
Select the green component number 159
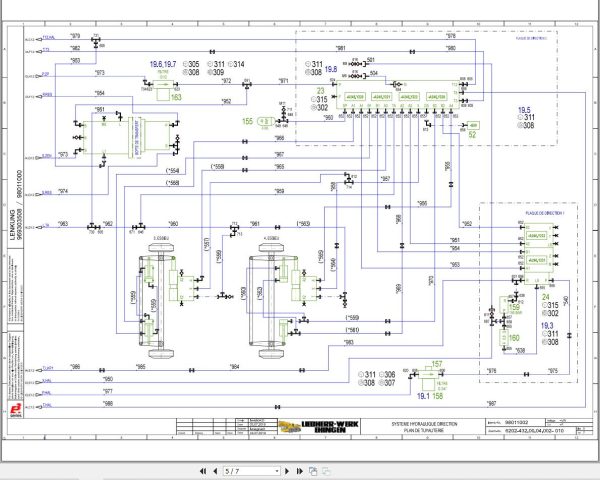pyautogui.click(x=514, y=307)
